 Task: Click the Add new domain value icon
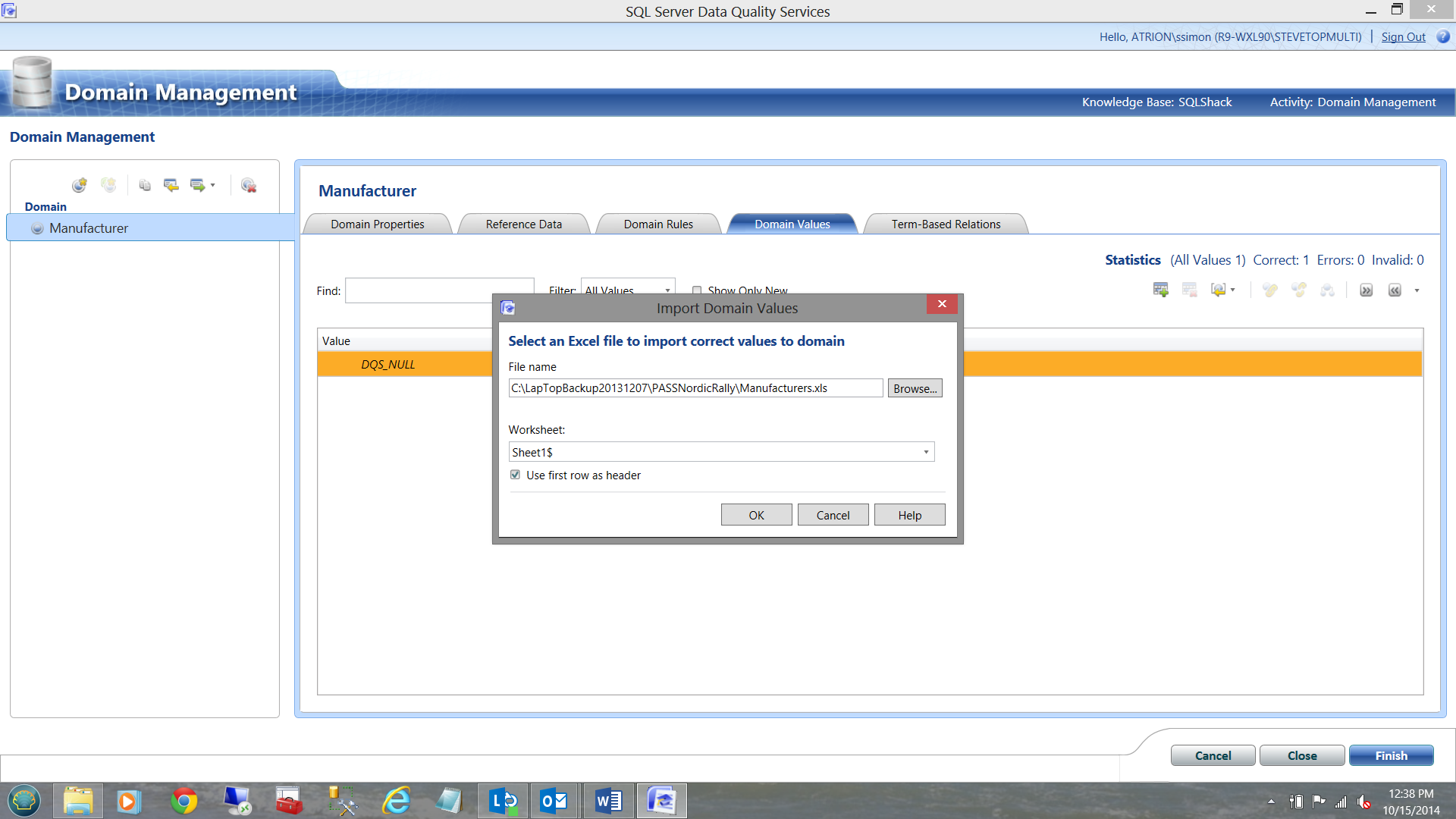point(1160,290)
